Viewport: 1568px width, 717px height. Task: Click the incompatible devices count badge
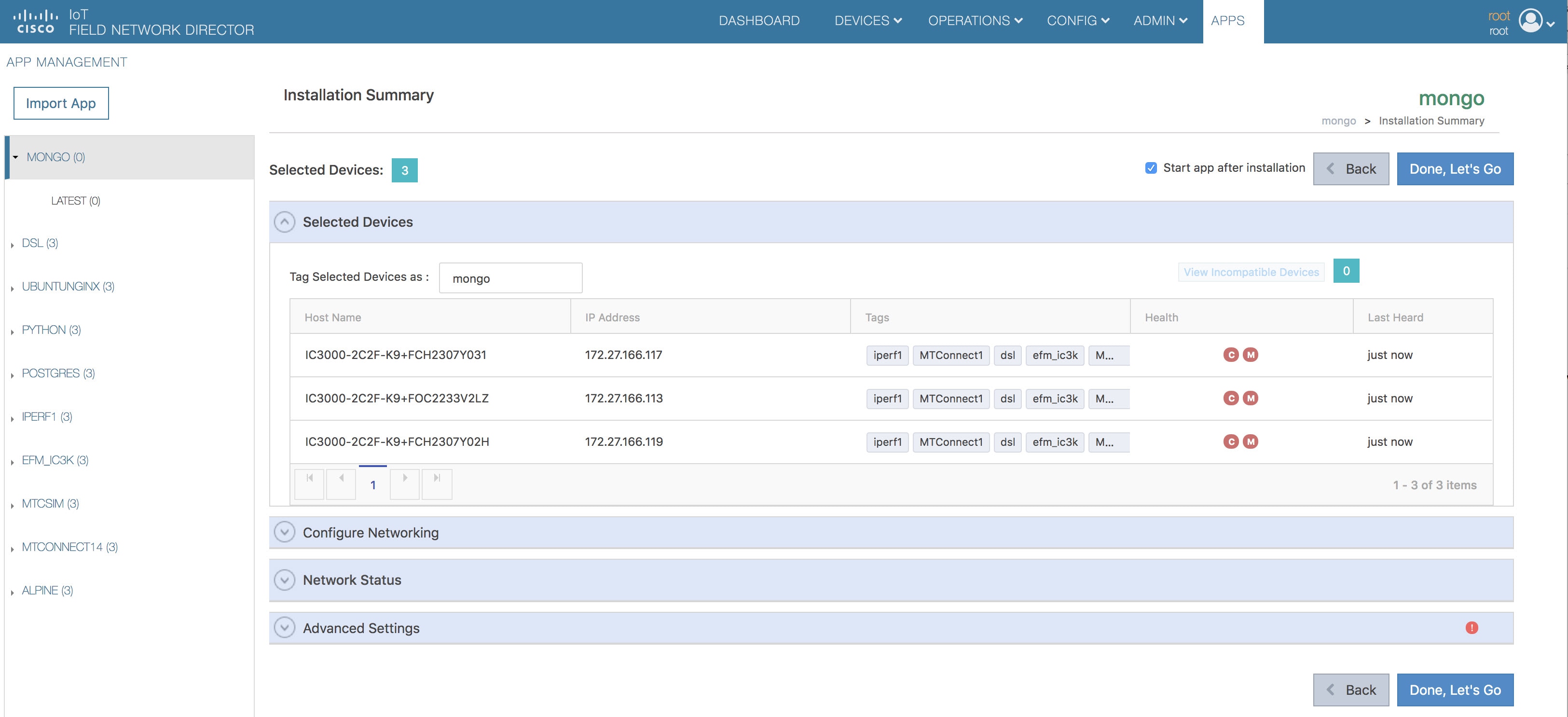(1346, 271)
